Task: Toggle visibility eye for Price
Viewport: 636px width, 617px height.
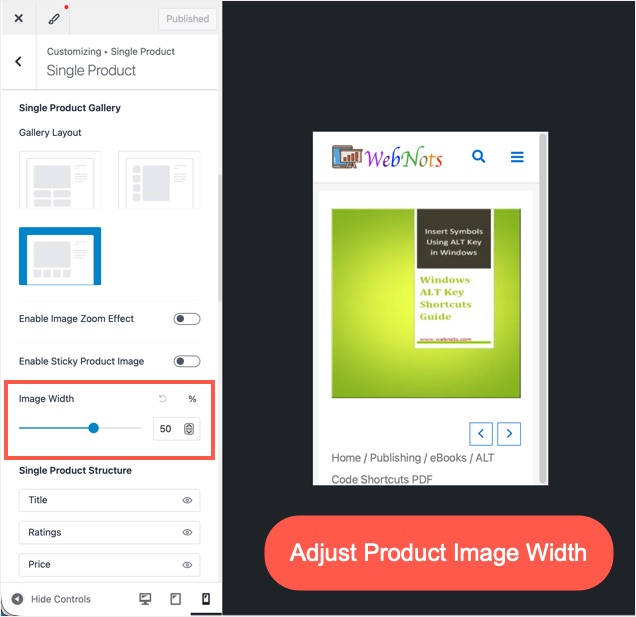Action: point(187,565)
